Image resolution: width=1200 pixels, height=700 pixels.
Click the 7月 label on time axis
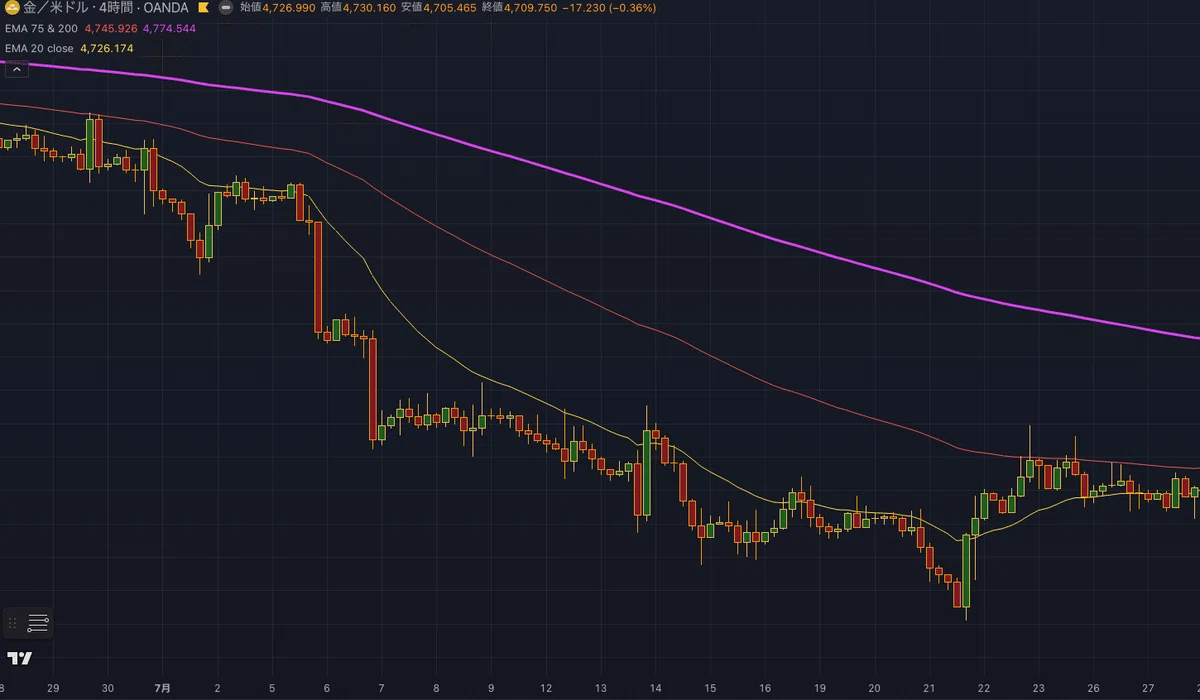point(162,688)
